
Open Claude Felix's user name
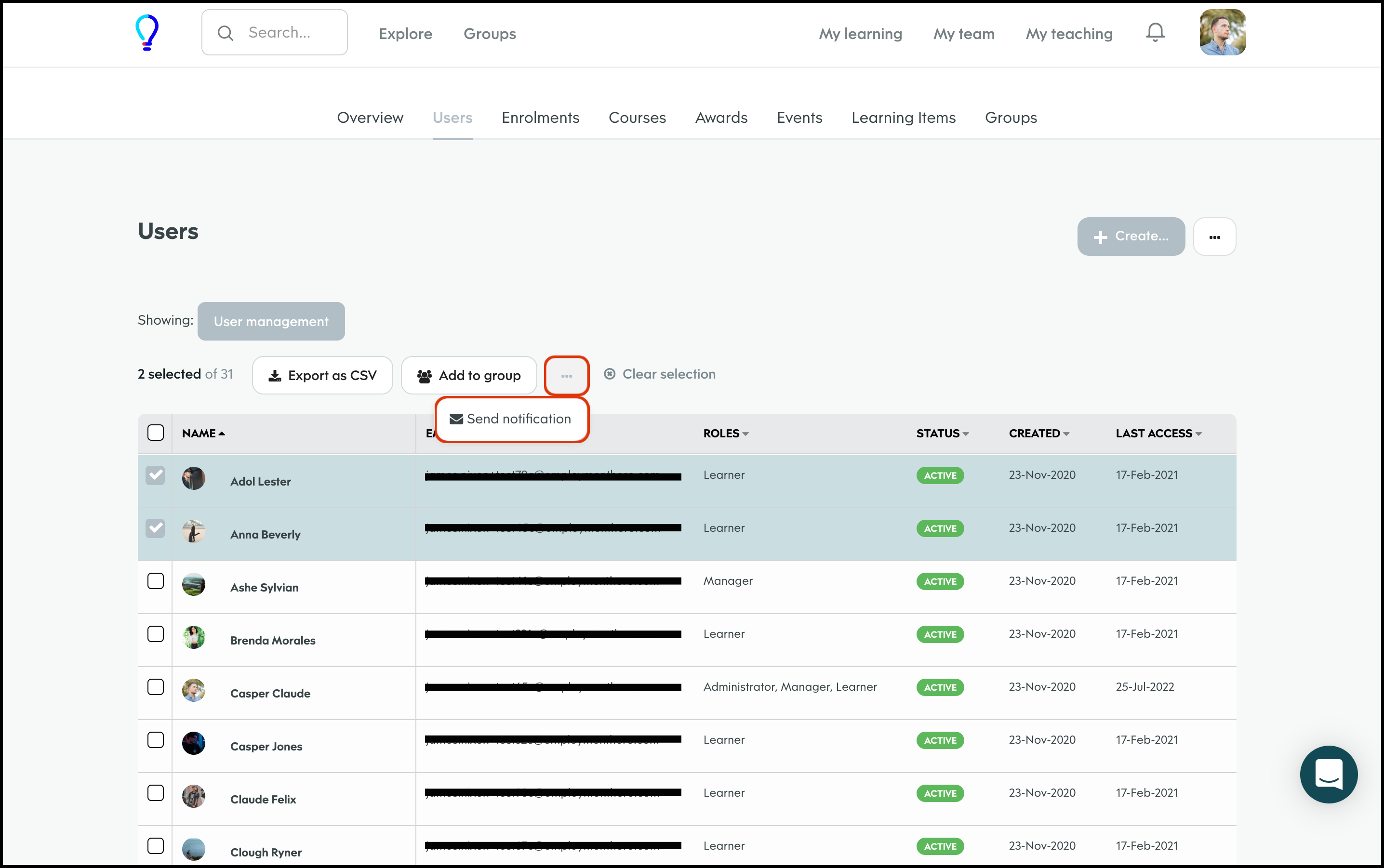point(263,799)
